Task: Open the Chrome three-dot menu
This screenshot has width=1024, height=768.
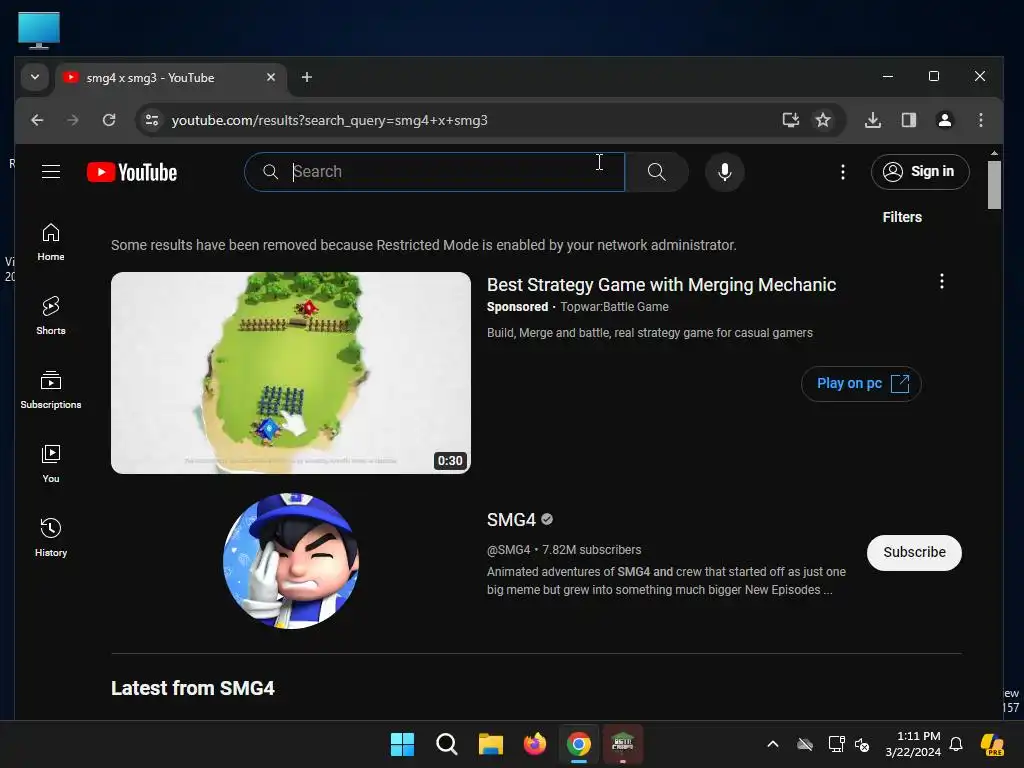Action: point(980,120)
